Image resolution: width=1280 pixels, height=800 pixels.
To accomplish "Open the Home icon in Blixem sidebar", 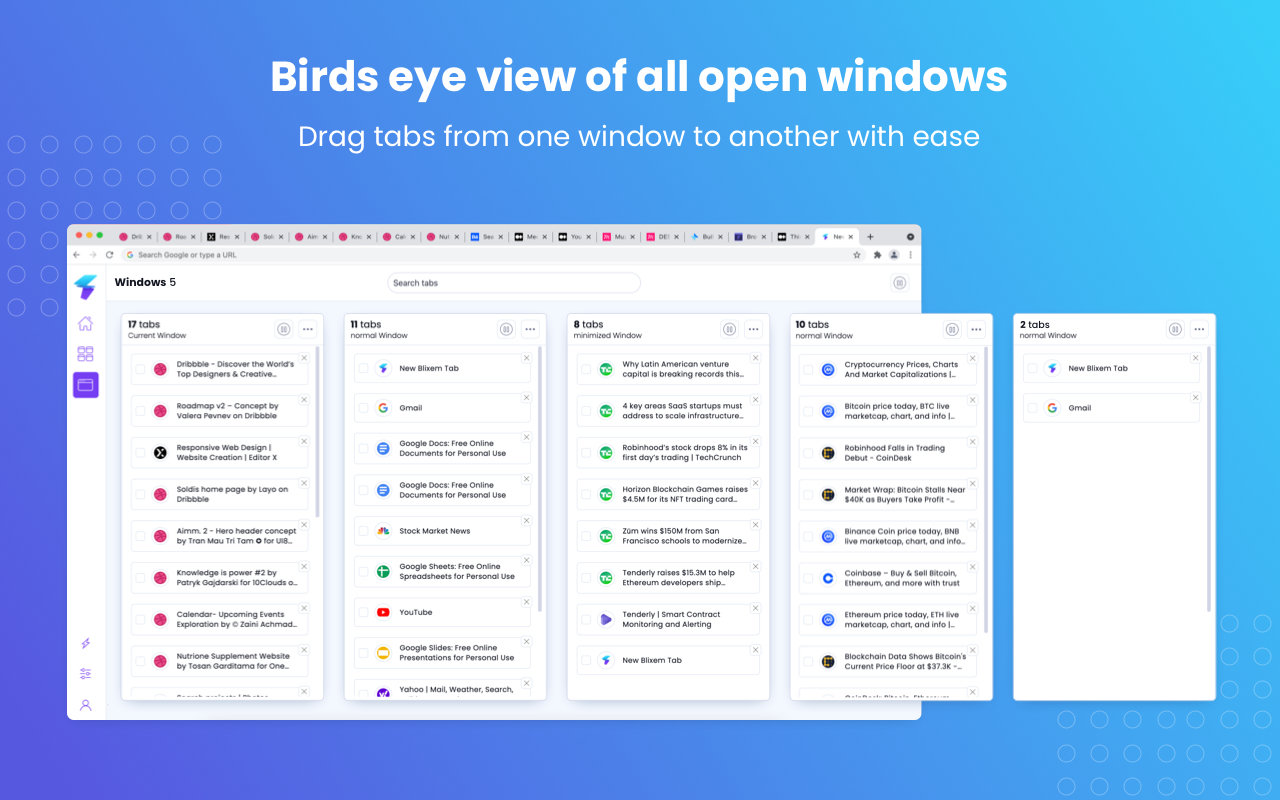I will (85, 323).
